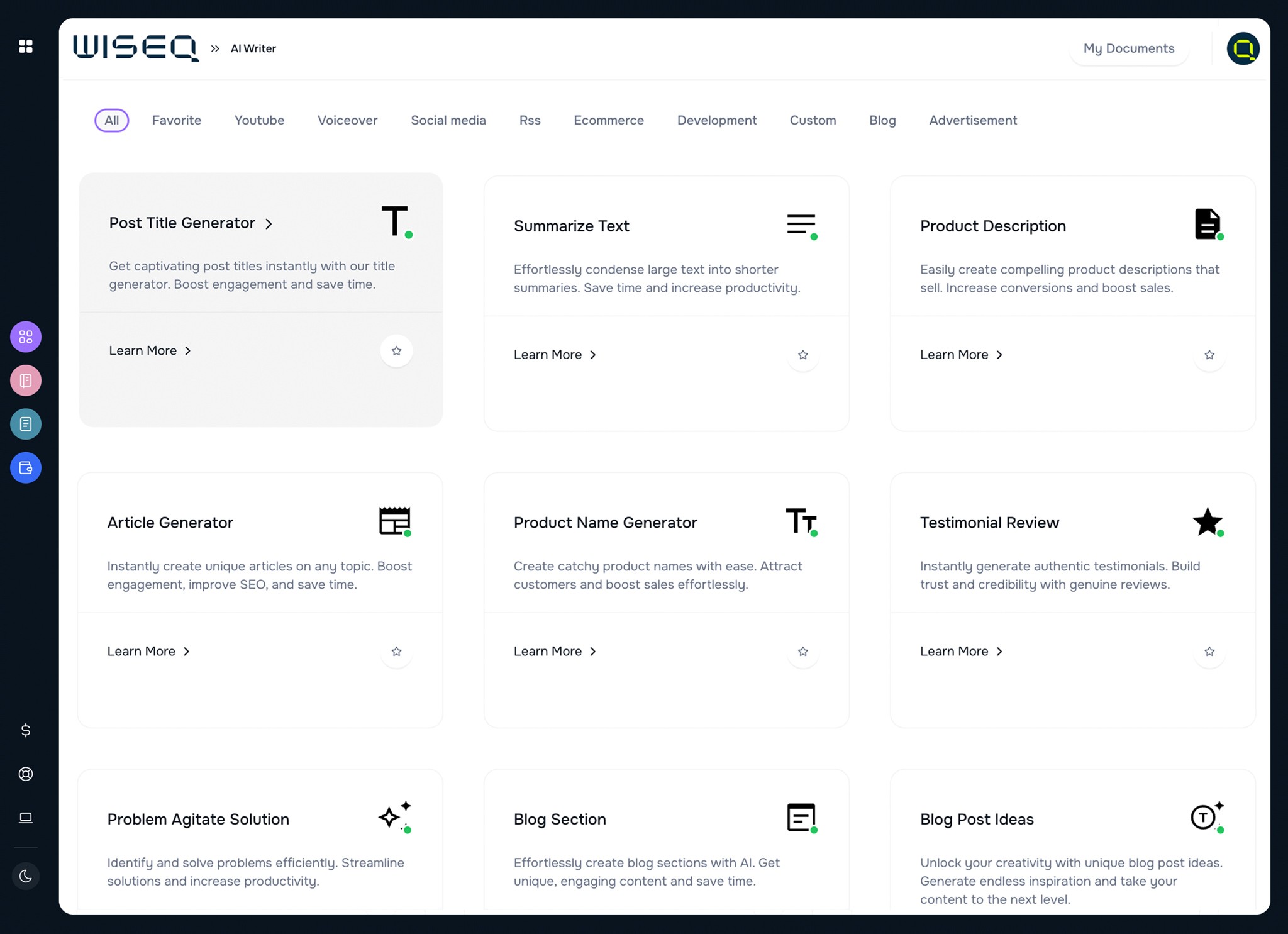This screenshot has height=934, width=1288.
Task: Toggle favorite star on Testimonial Review
Action: 1209,652
